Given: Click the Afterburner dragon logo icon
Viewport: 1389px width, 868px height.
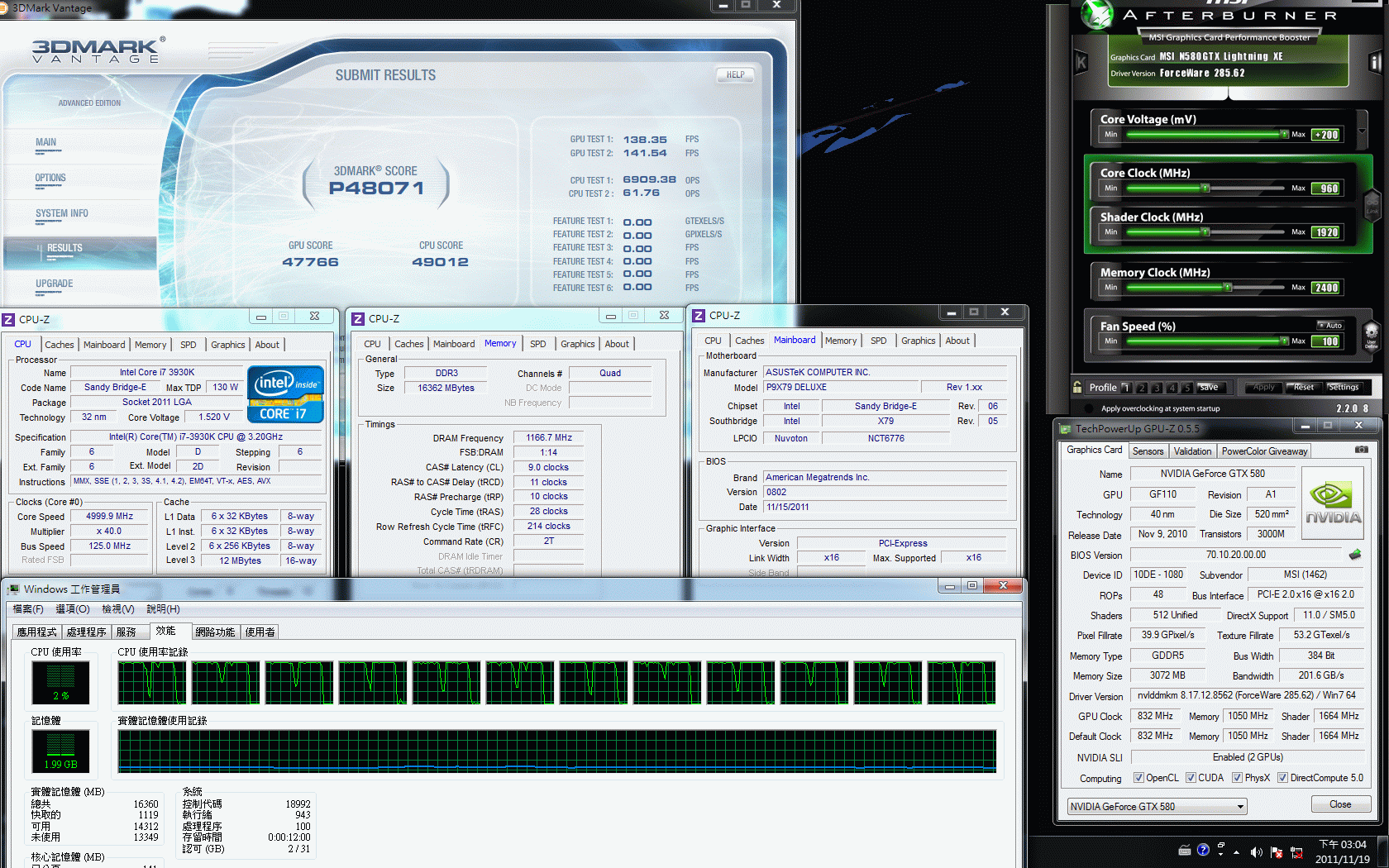Looking at the screenshot, I should pyautogui.click(x=1098, y=14).
